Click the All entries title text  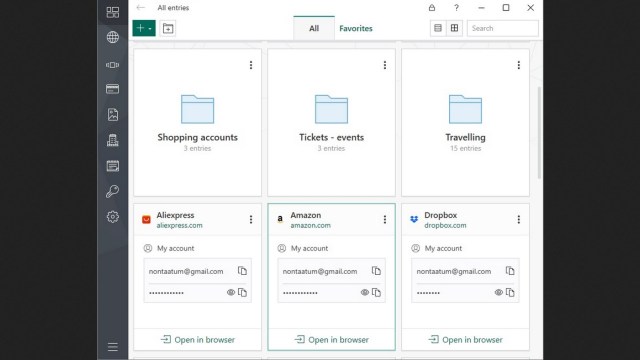(x=173, y=7)
